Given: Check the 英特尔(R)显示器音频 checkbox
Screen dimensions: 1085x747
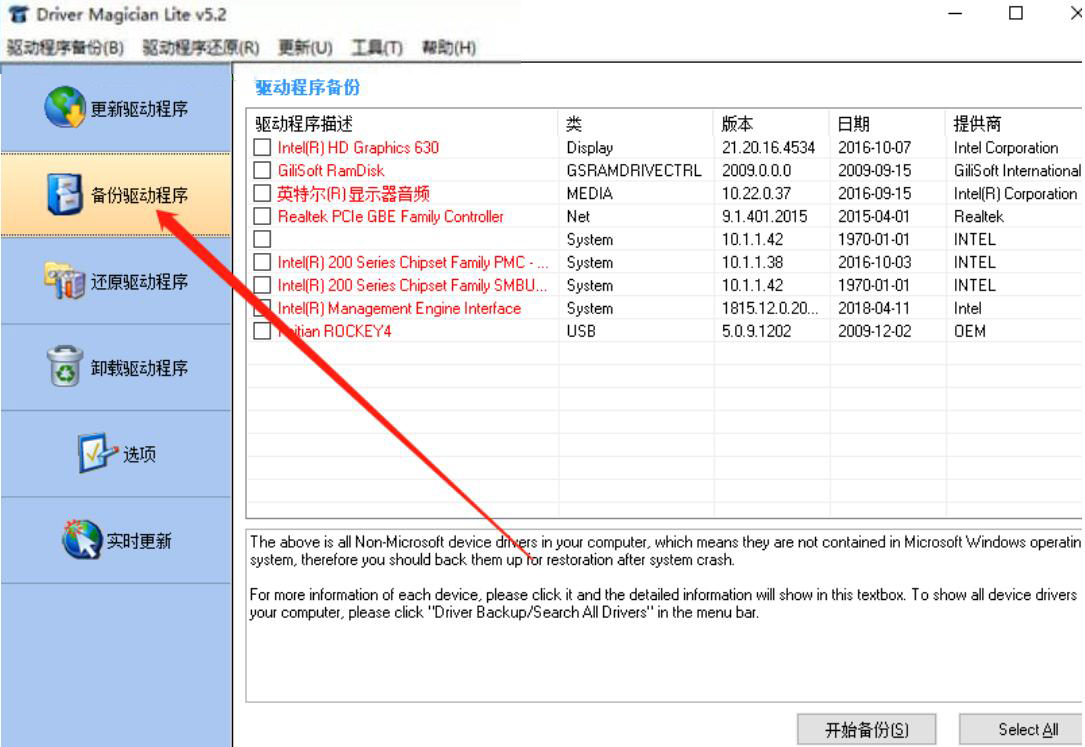Looking at the screenshot, I should [x=262, y=193].
